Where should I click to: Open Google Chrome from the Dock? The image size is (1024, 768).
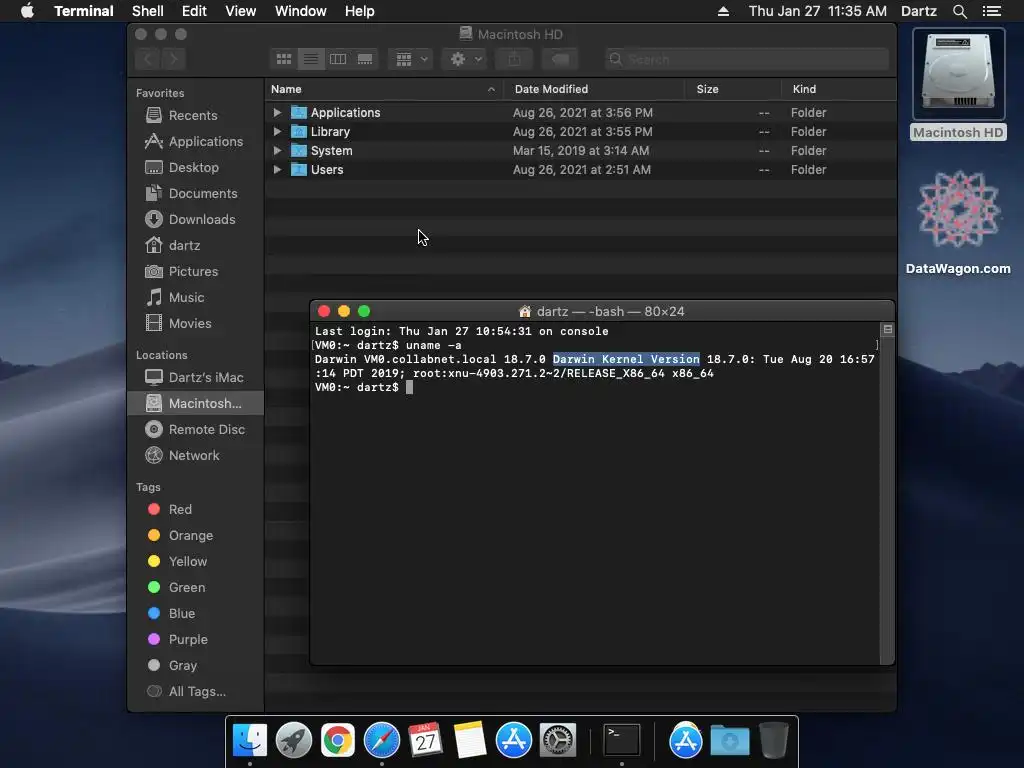(x=338, y=741)
